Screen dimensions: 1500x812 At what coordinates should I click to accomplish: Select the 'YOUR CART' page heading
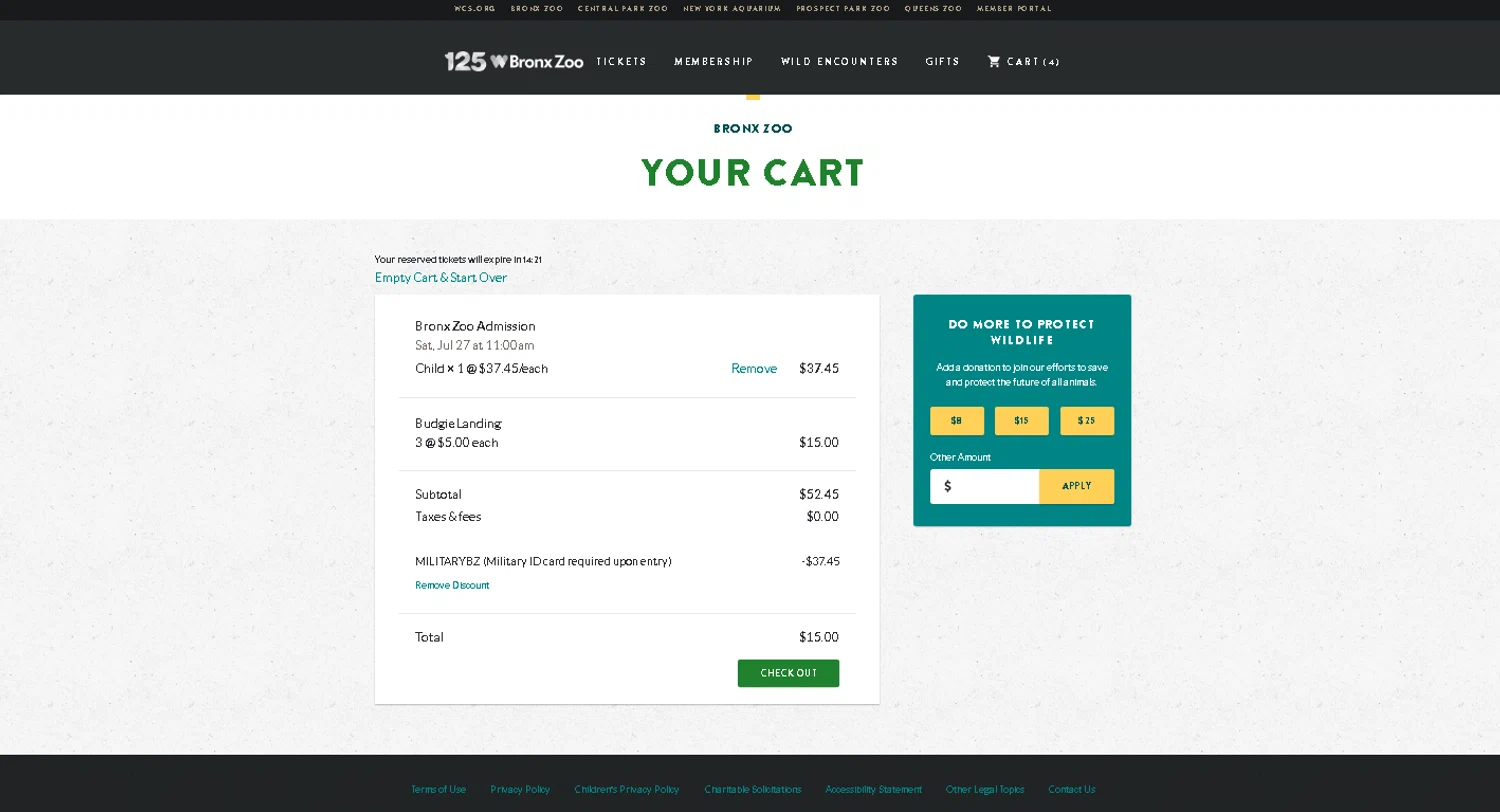pyautogui.click(x=753, y=173)
